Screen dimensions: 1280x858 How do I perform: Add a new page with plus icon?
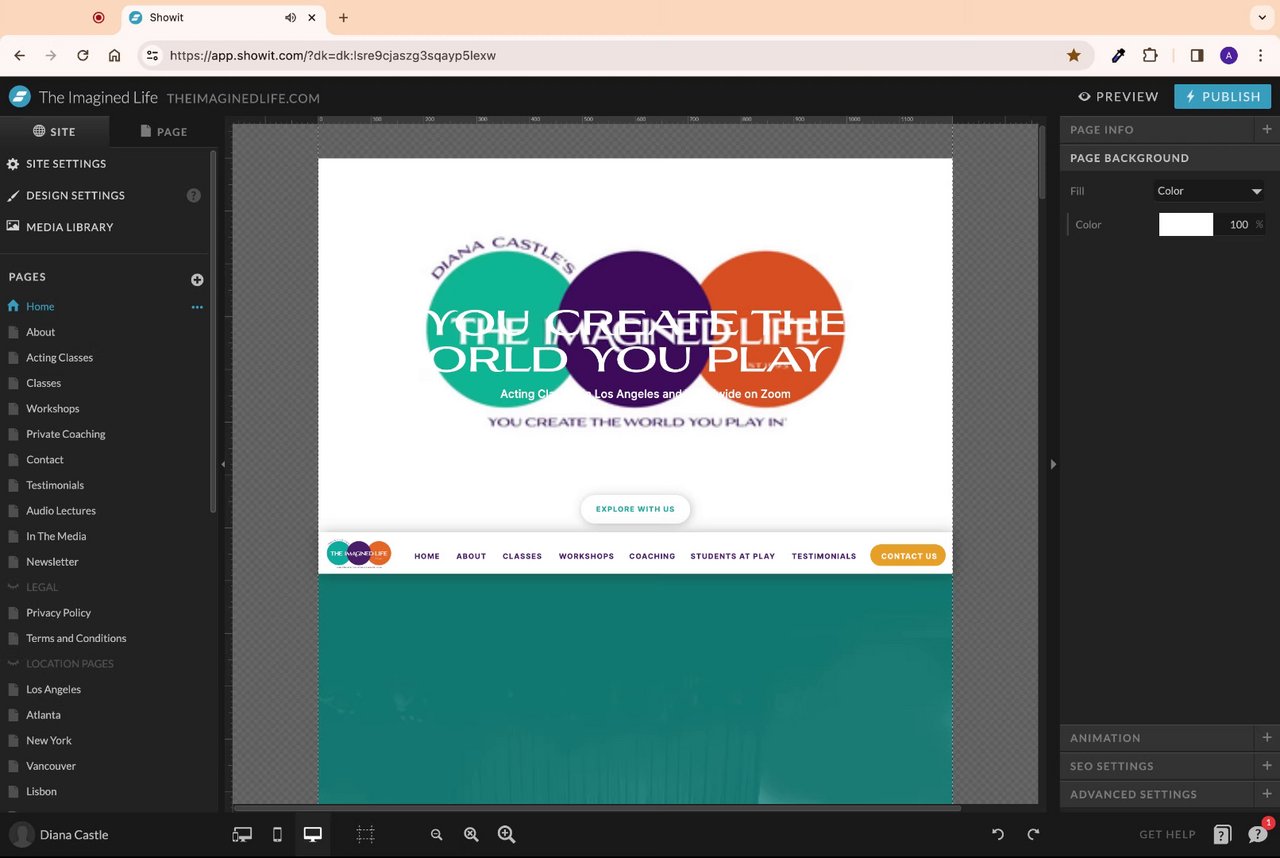[x=197, y=280]
